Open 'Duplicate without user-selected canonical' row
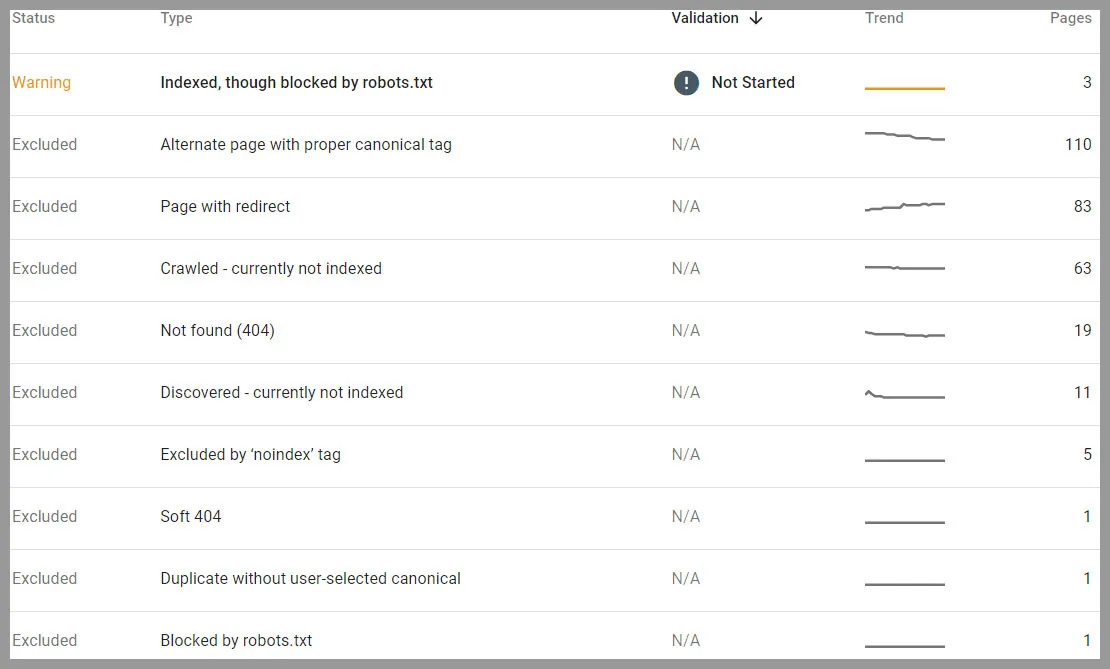1110x669 pixels. click(x=555, y=580)
